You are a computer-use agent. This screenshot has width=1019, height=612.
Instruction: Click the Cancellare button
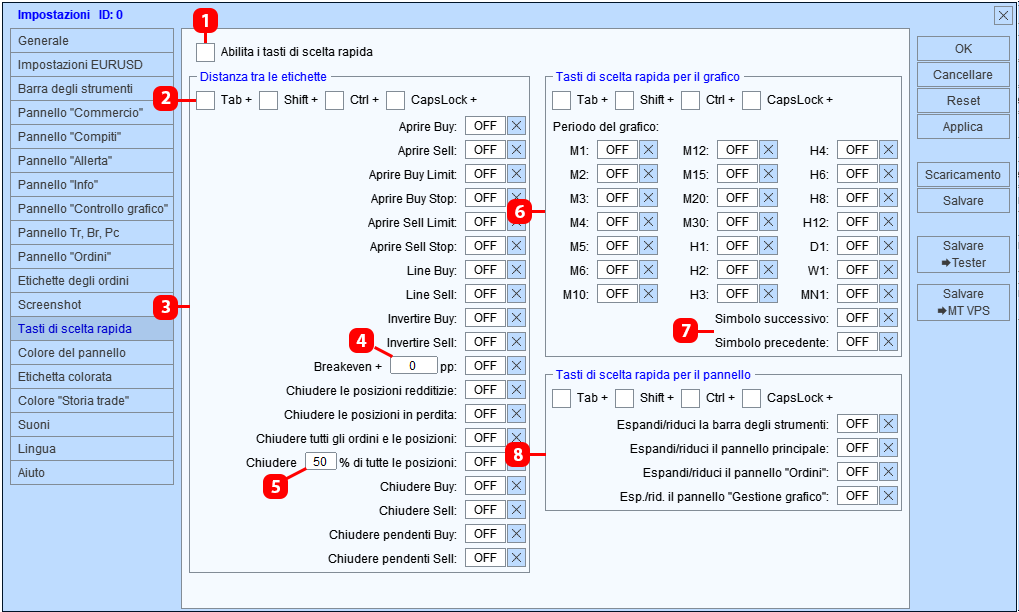pyautogui.click(x=964, y=75)
